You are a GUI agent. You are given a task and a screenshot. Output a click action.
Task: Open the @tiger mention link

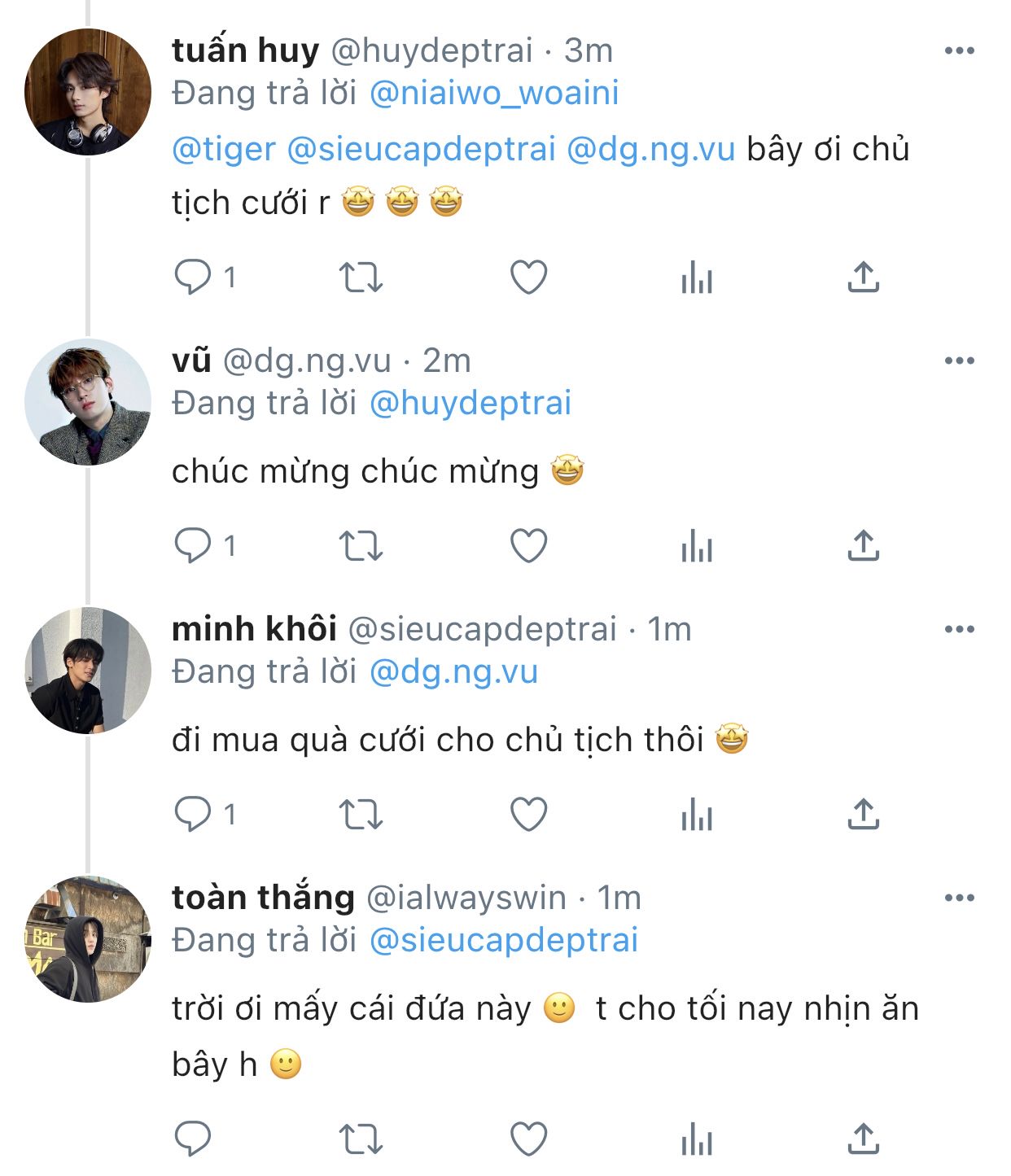click(224, 149)
